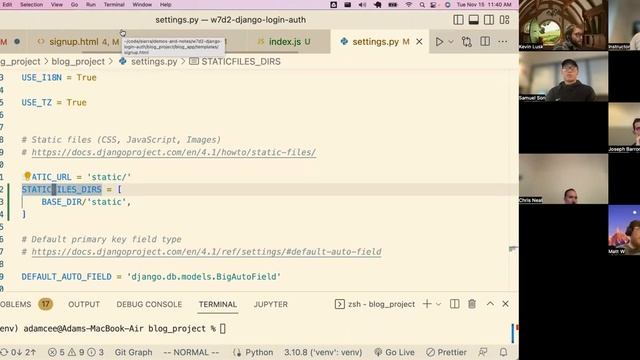This screenshot has height=360, width=640.
Task: Click the DEFAULT_AUTO_FIELD setting text
Action: tap(67, 277)
